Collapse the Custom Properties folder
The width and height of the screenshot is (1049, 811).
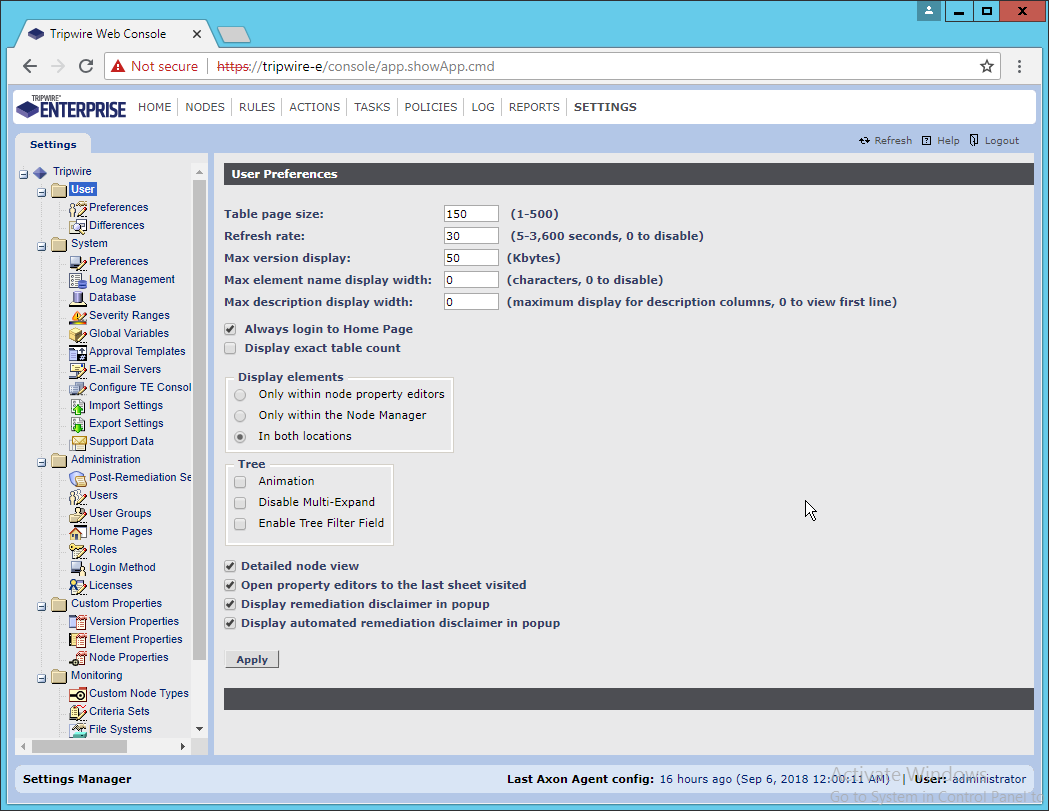[42, 605]
